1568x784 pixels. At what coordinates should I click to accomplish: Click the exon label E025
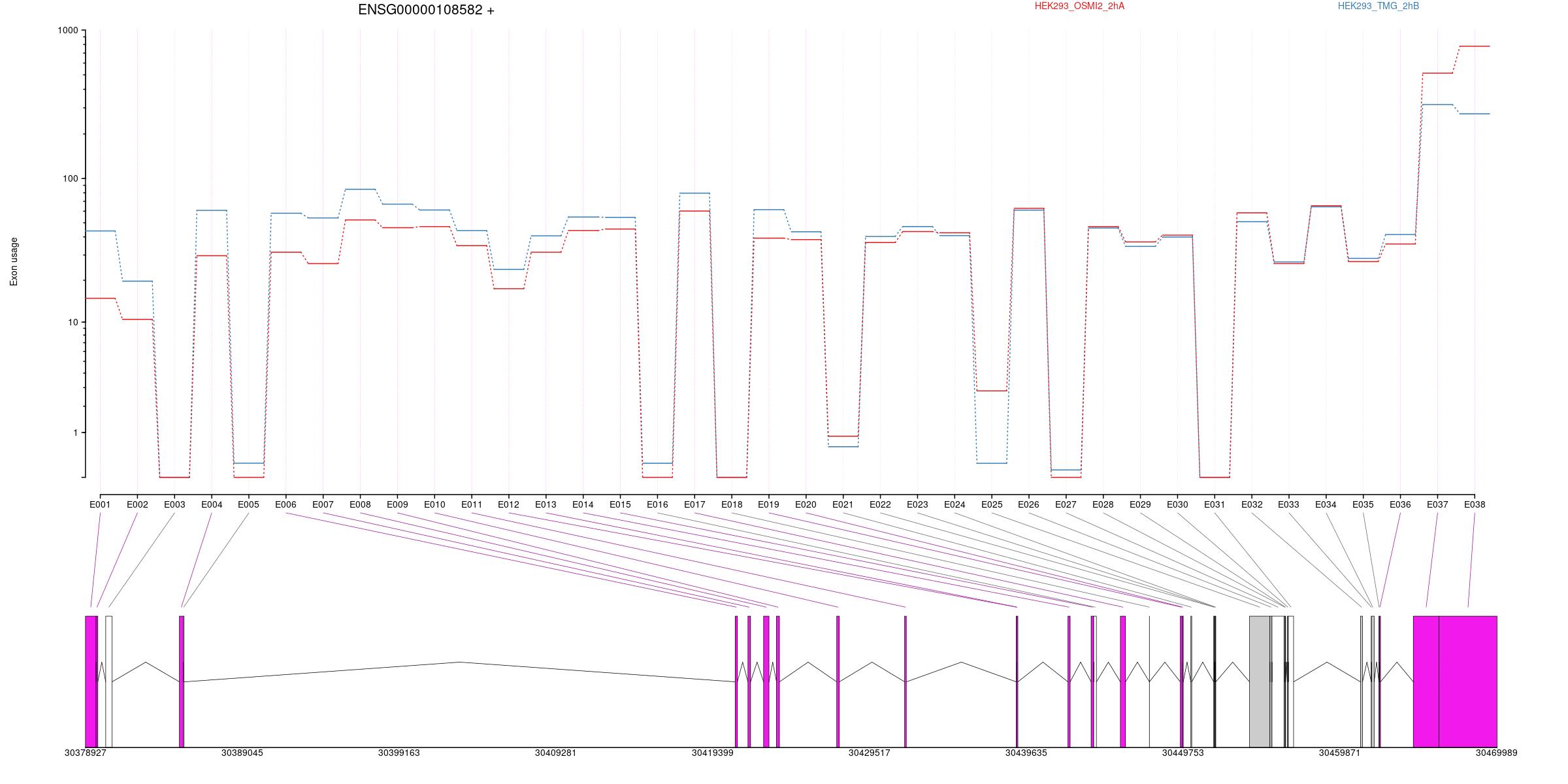[992, 504]
